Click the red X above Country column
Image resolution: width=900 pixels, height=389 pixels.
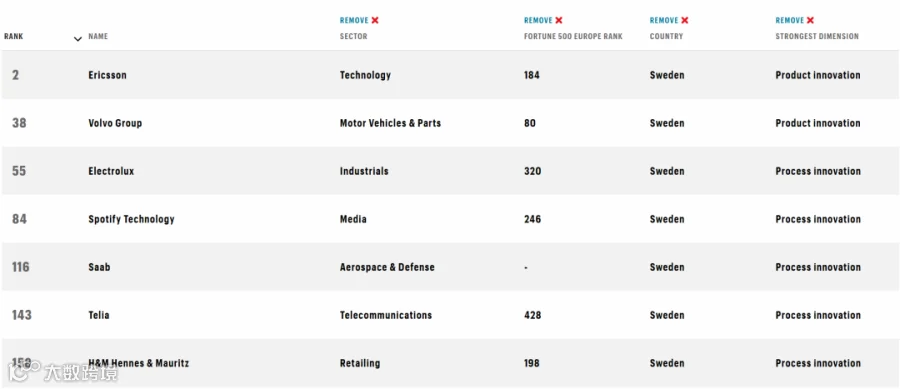685,21
